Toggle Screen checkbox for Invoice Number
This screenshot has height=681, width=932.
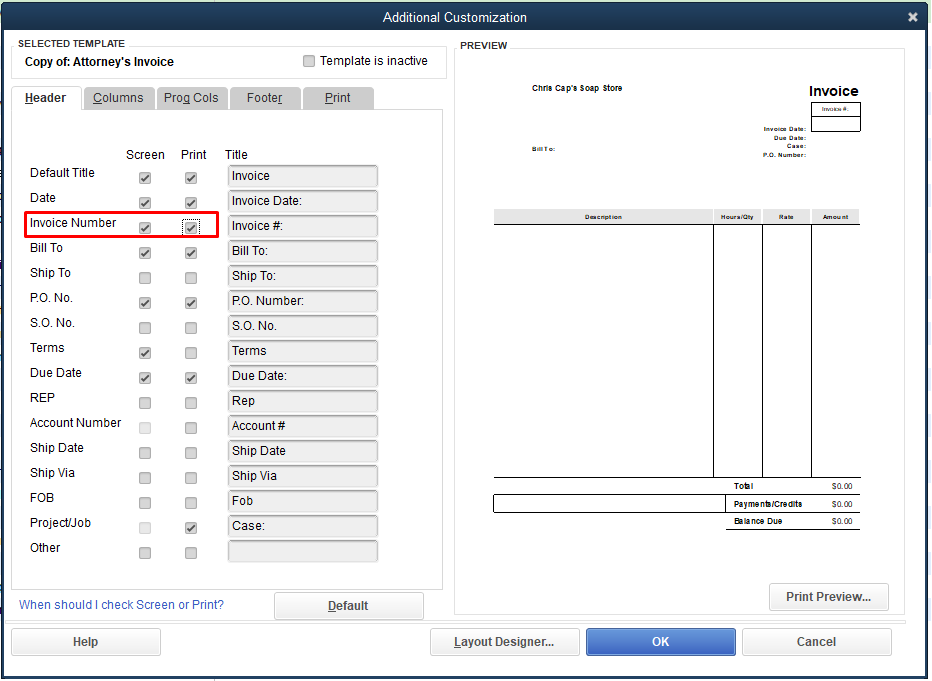tap(144, 228)
